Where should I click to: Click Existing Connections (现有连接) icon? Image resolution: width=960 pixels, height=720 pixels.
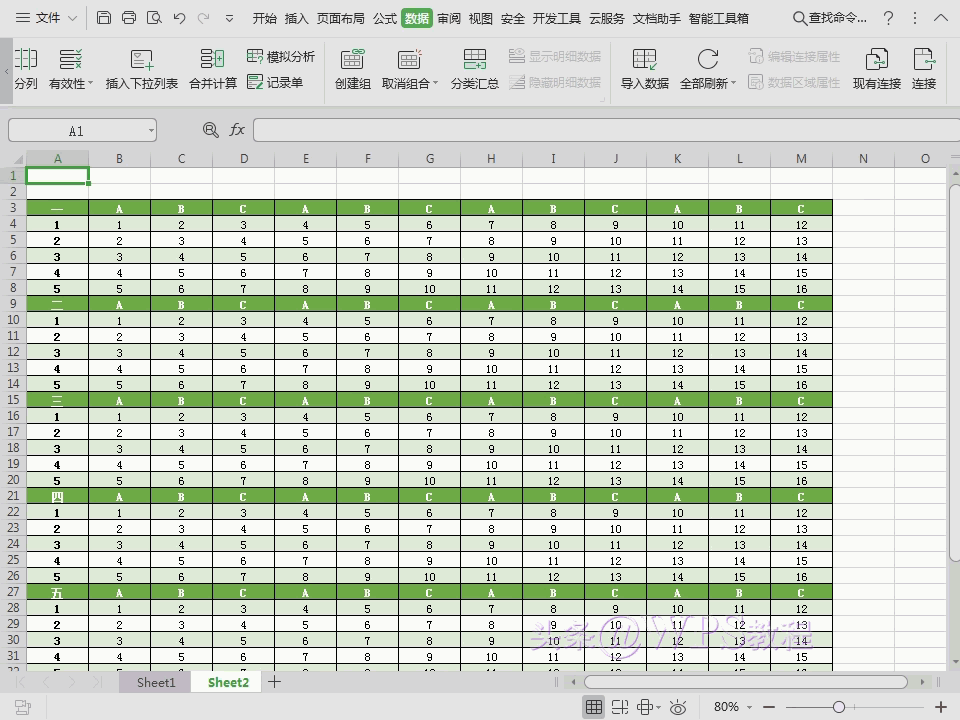click(x=877, y=69)
